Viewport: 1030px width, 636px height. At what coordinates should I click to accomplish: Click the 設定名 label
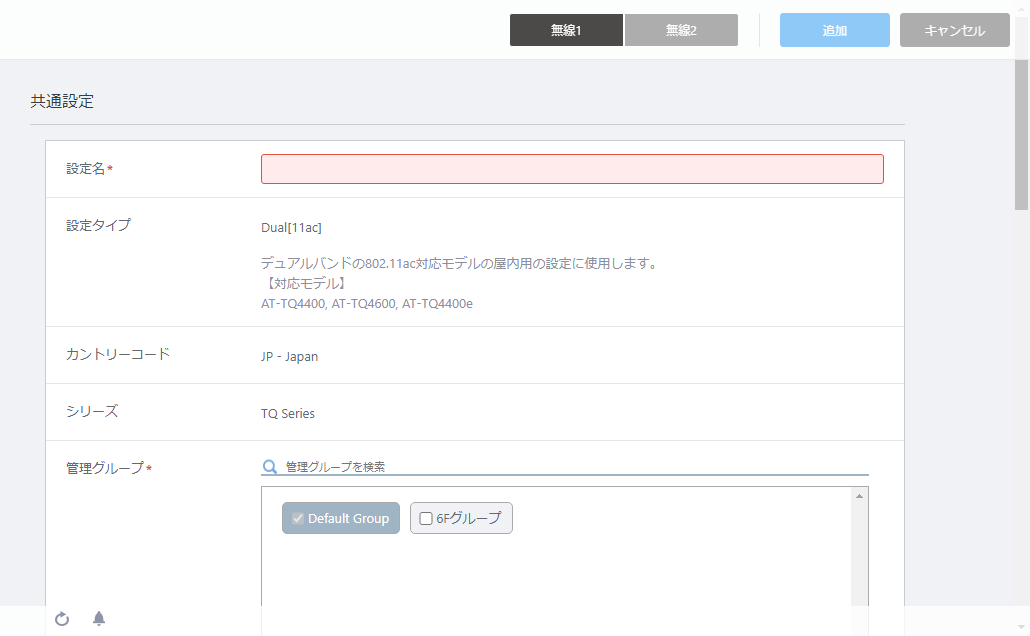(x=85, y=169)
